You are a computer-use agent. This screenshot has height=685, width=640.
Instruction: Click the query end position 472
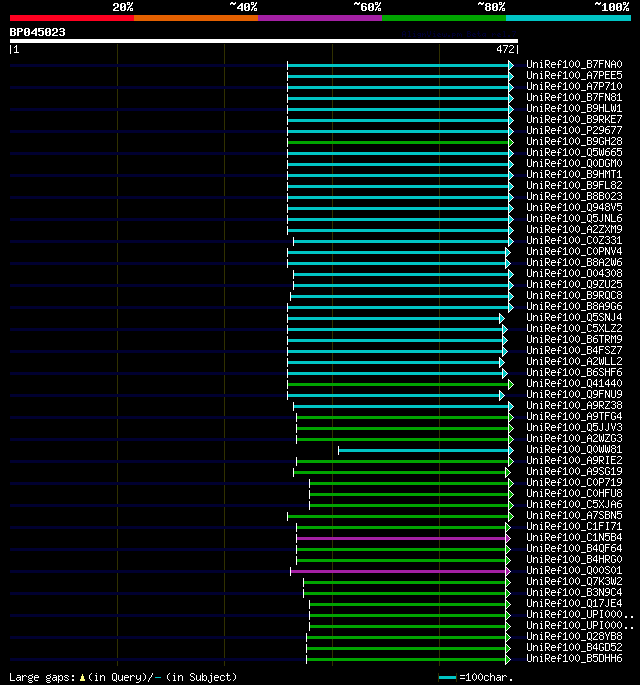505,49
